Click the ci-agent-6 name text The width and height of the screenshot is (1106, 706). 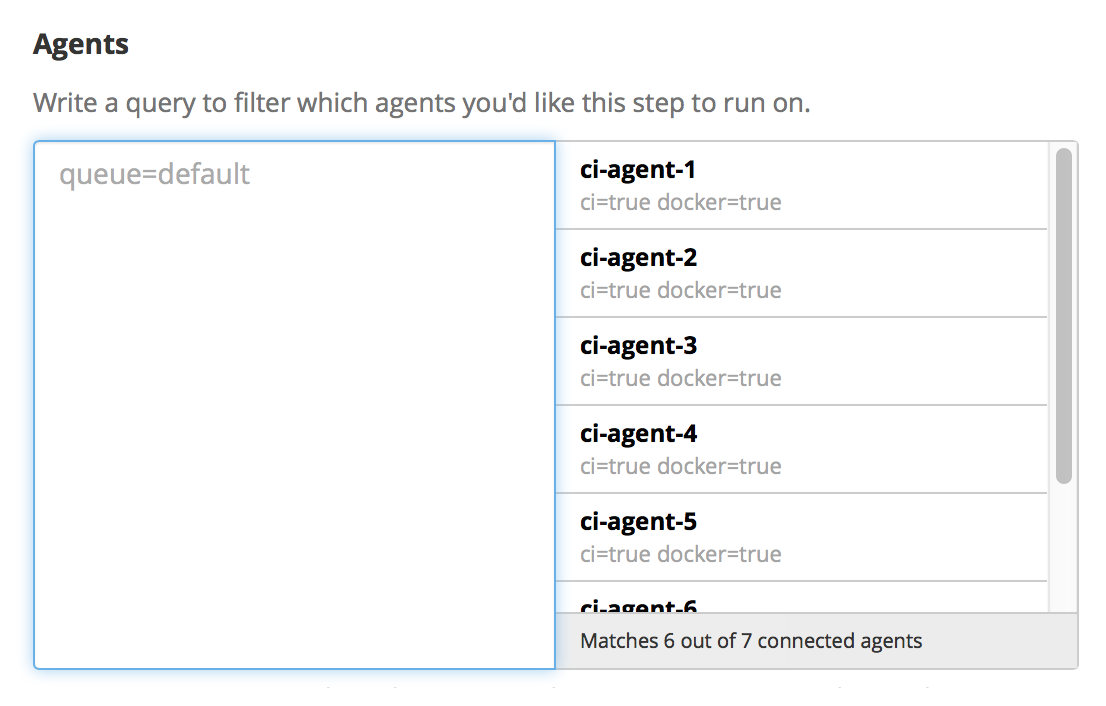click(x=638, y=605)
